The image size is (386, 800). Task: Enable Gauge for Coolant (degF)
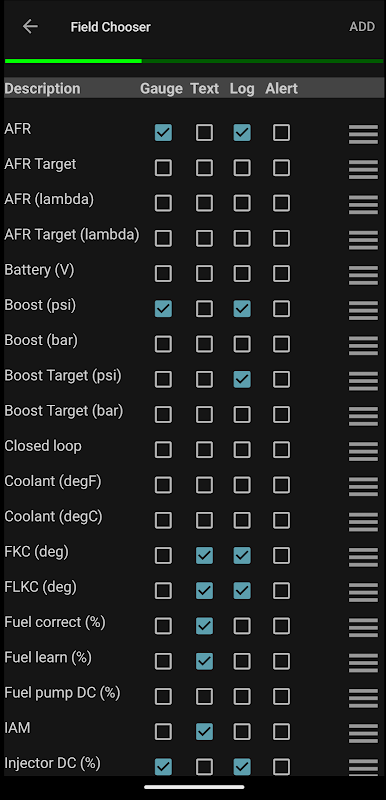pyautogui.click(x=163, y=485)
